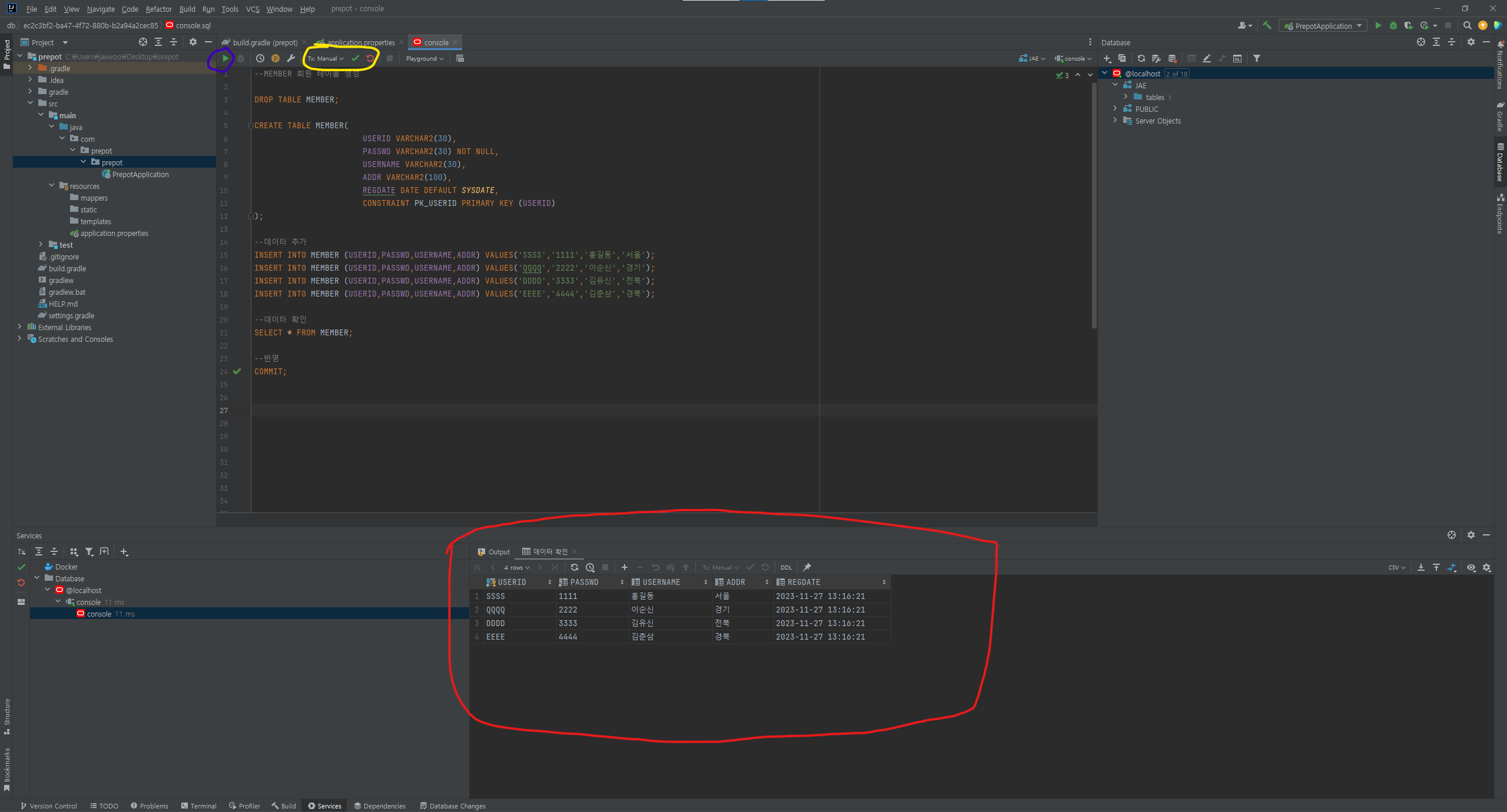Open query history with the clock icon
This screenshot has height=812, width=1507.
[260, 58]
